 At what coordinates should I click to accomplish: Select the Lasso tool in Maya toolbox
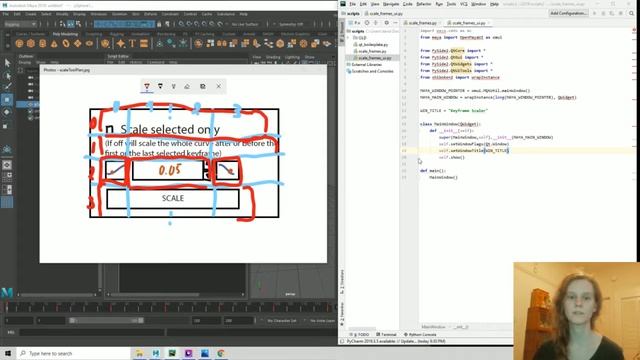click(7, 76)
